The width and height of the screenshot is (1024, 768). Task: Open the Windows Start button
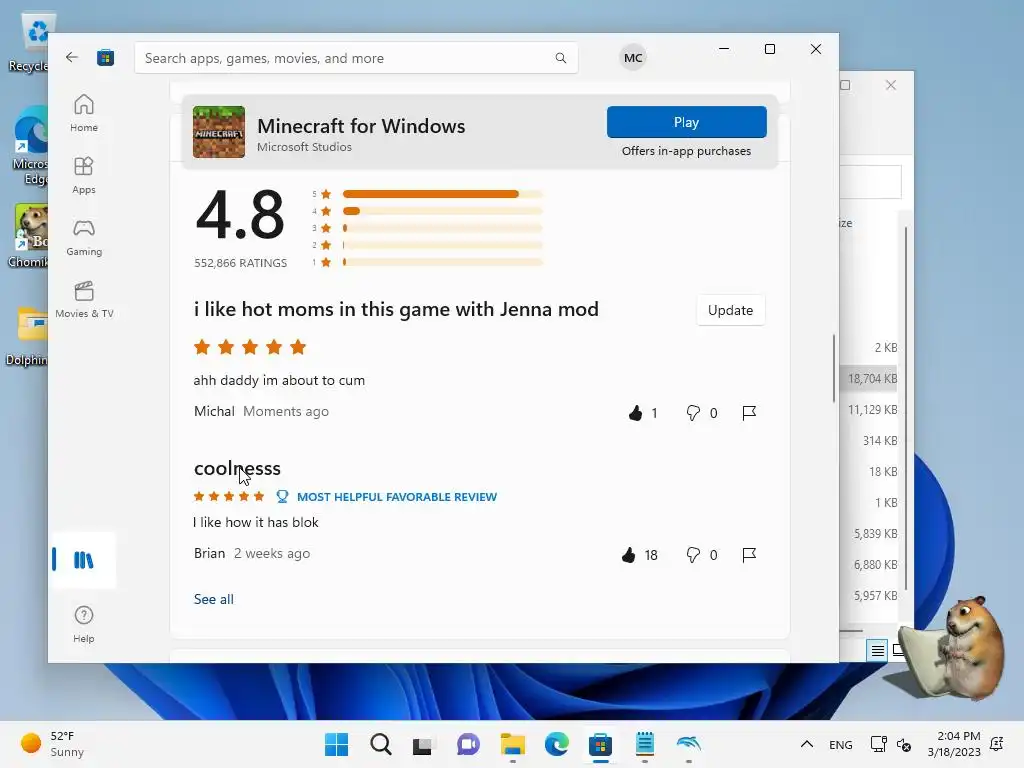tap(336, 744)
